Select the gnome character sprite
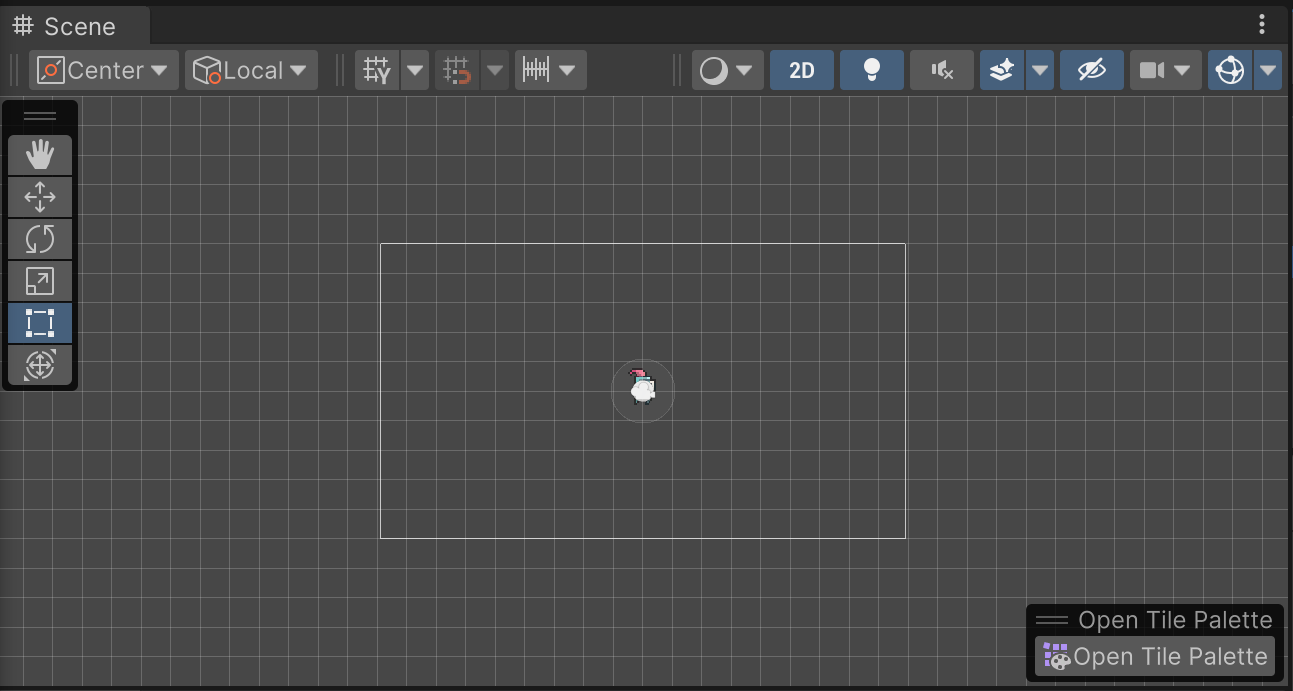This screenshot has width=1293, height=691. point(642,387)
